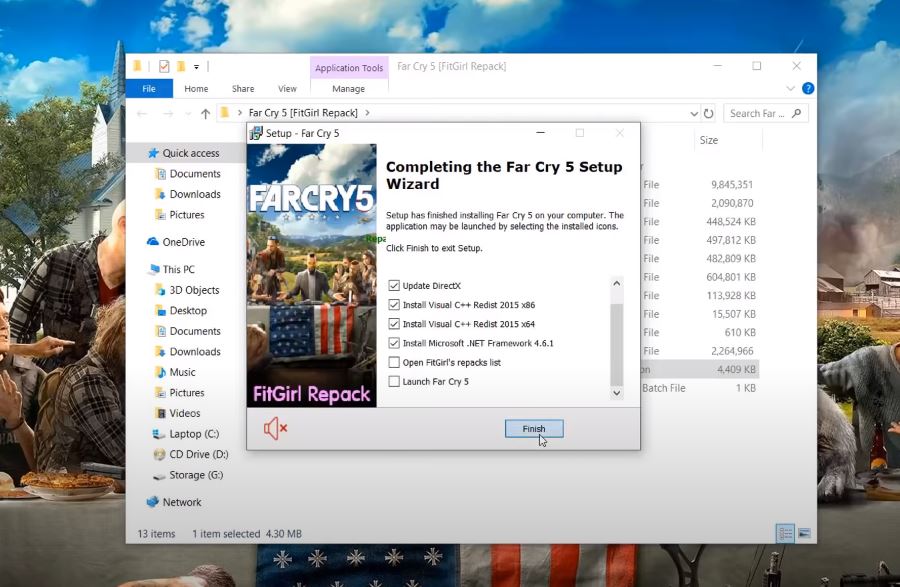Image resolution: width=900 pixels, height=587 pixels.
Task: Toggle Install Microsoft .NET Framework 4.6.1
Action: point(394,343)
